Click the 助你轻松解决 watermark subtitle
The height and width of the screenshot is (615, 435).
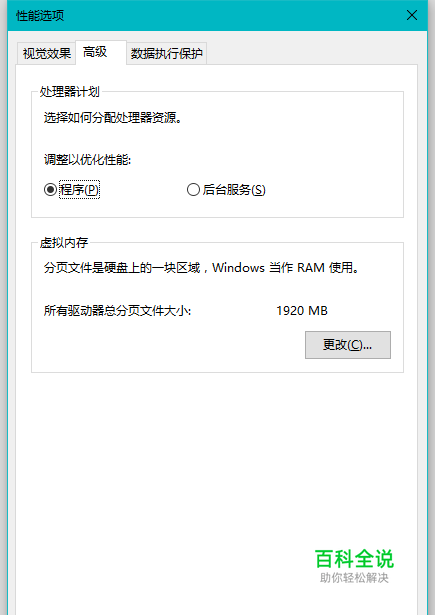354,578
